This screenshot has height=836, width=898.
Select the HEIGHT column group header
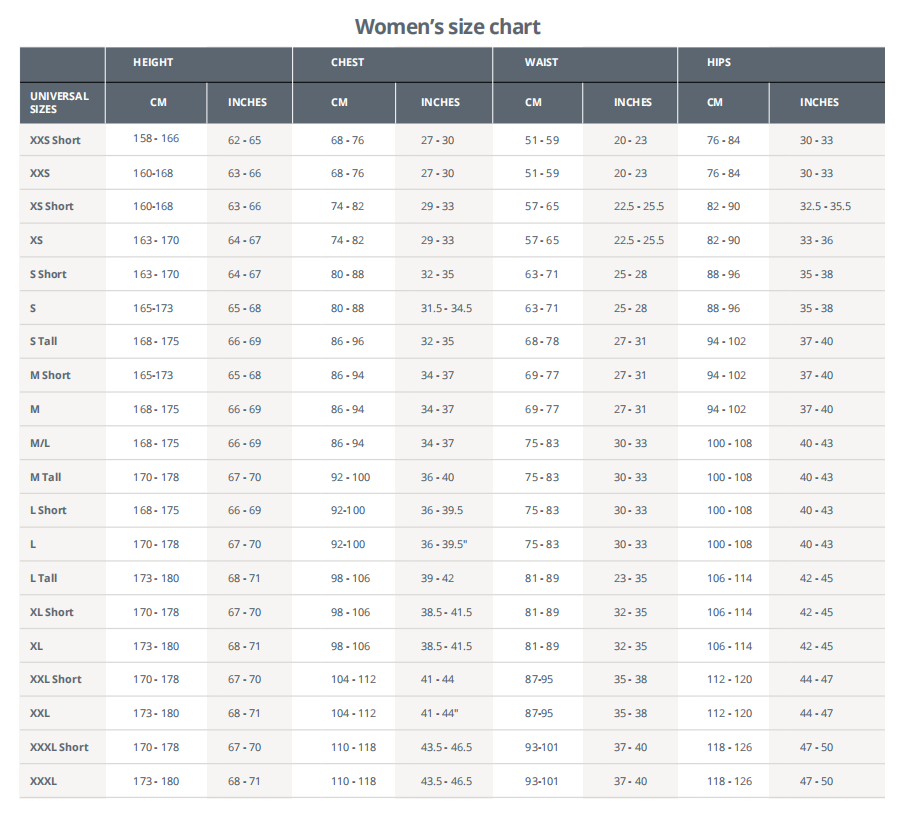[x=153, y=62]
